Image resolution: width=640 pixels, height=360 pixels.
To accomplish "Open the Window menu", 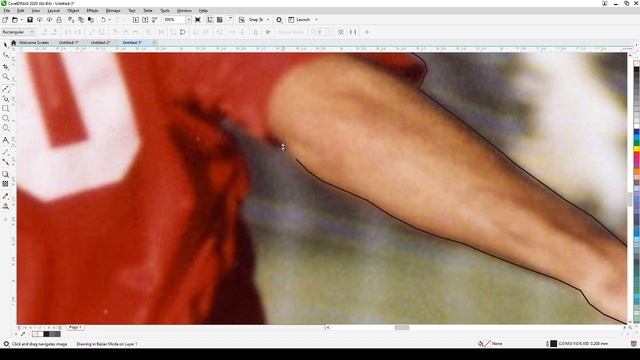I will point(184,11).
